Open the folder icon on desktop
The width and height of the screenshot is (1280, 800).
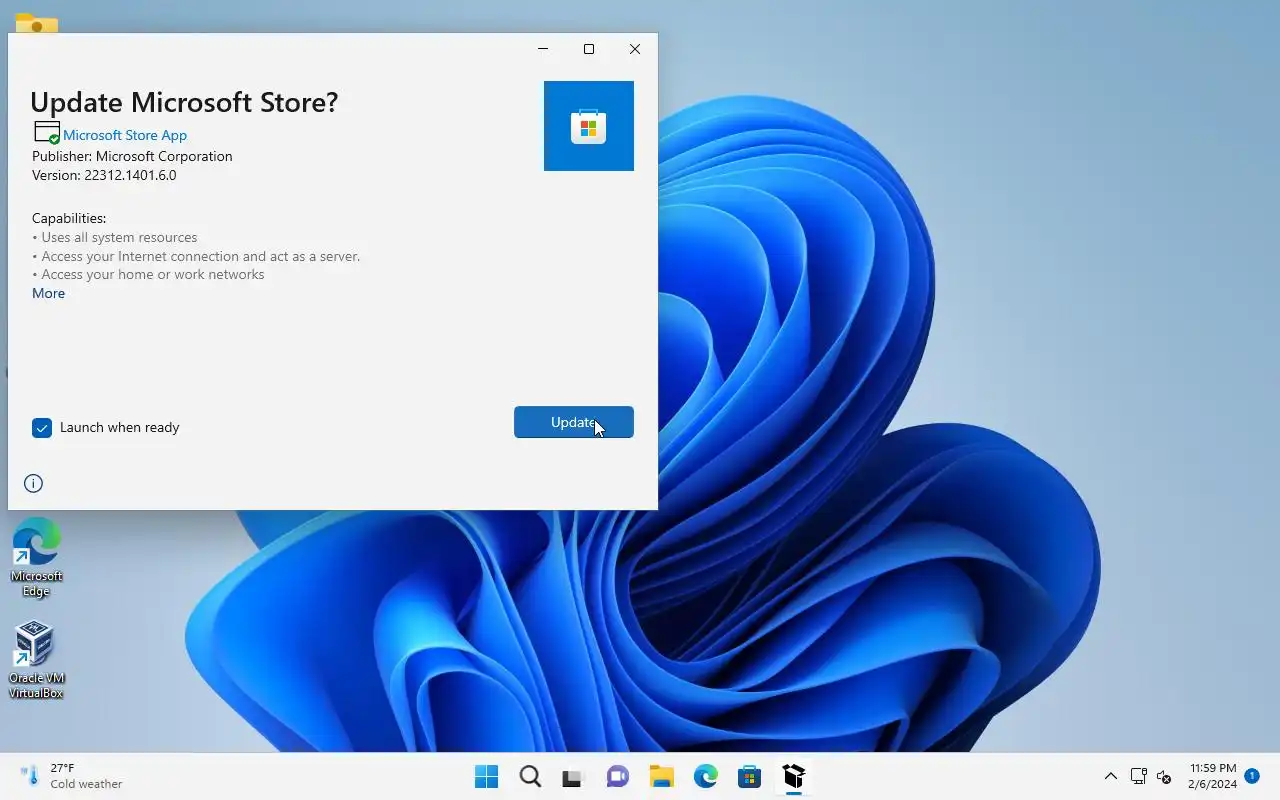(x=36, y=22)
